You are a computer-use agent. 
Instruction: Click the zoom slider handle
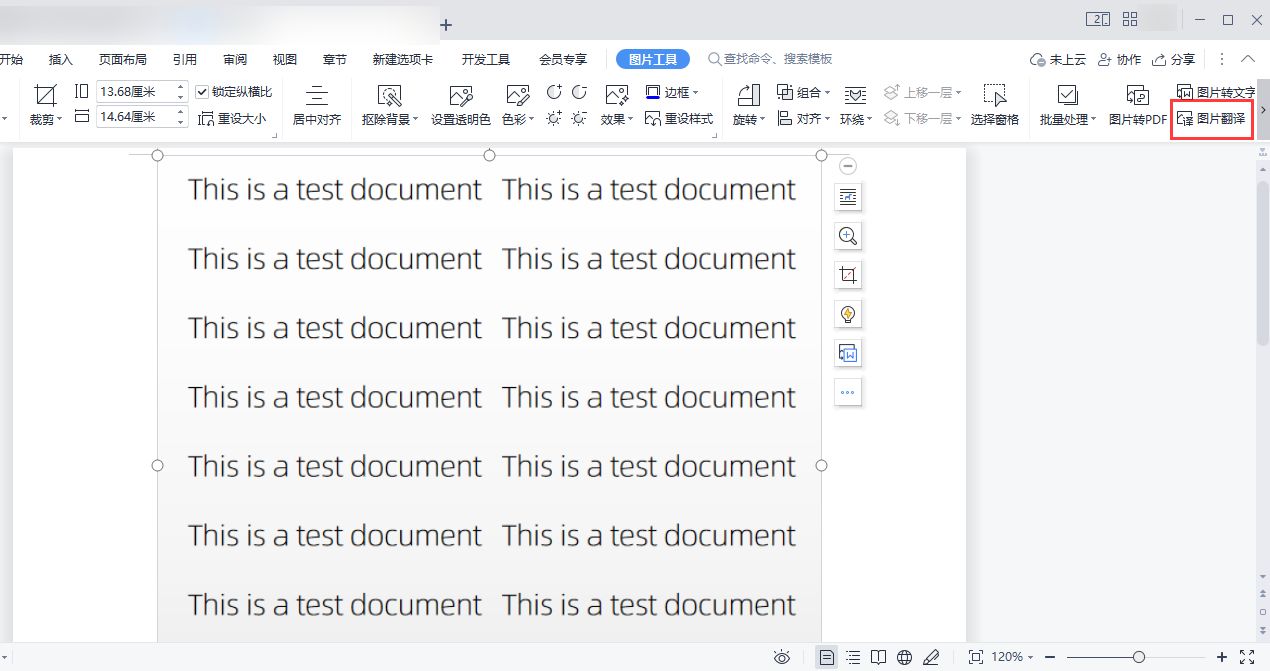1138,657
